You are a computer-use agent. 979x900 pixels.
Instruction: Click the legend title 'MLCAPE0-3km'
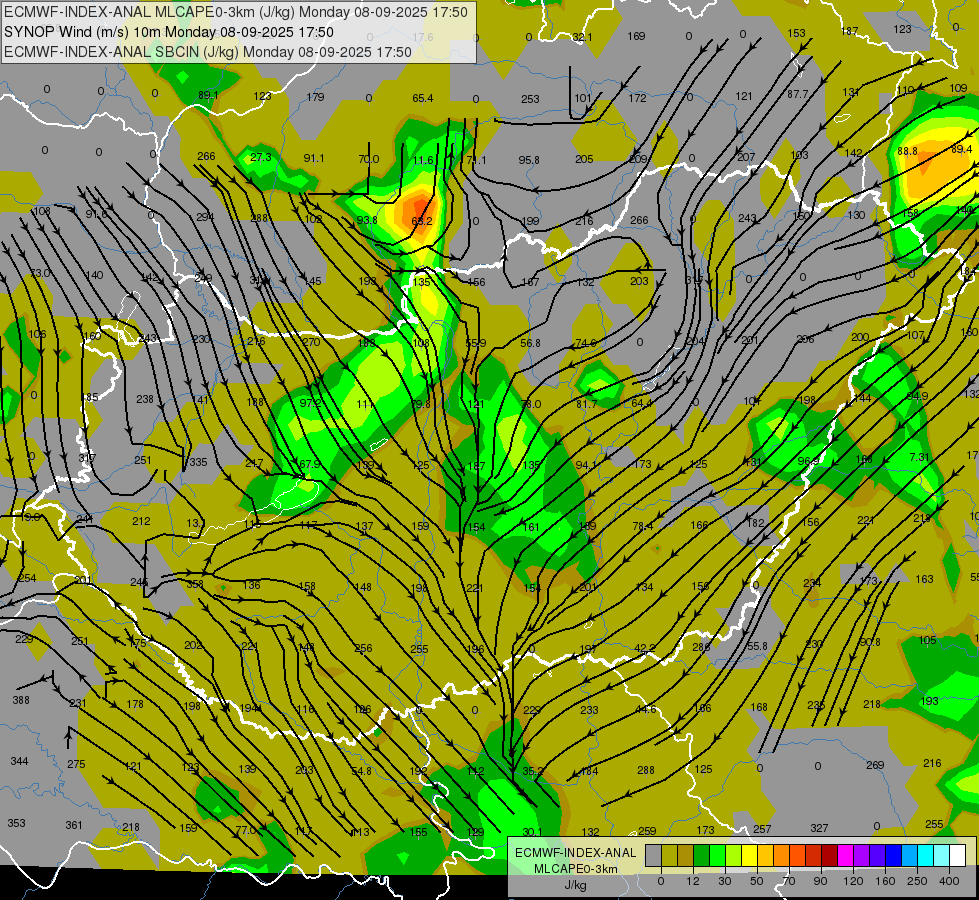tap(575, 869)
